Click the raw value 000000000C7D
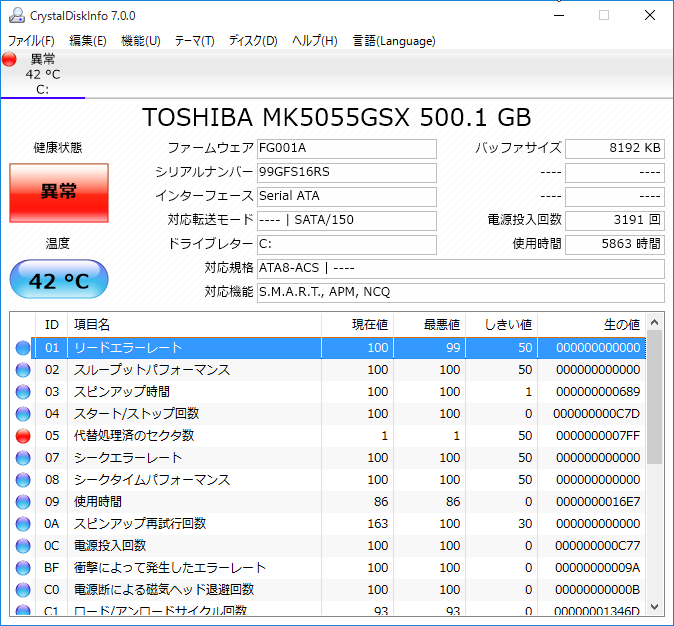 (x=597, y=414)
